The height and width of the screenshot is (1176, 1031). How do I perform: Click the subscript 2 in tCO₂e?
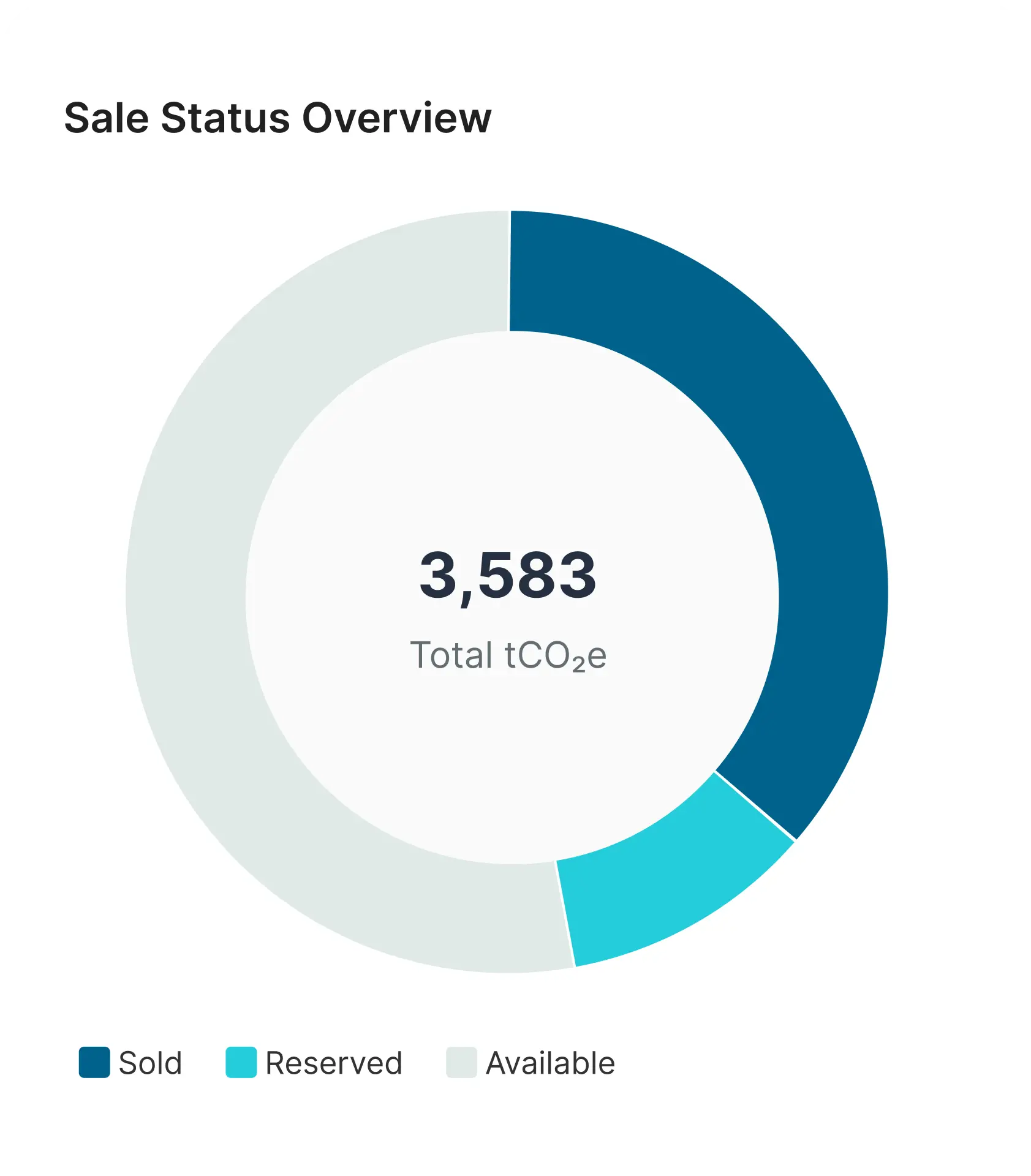(x=579, y=666)
